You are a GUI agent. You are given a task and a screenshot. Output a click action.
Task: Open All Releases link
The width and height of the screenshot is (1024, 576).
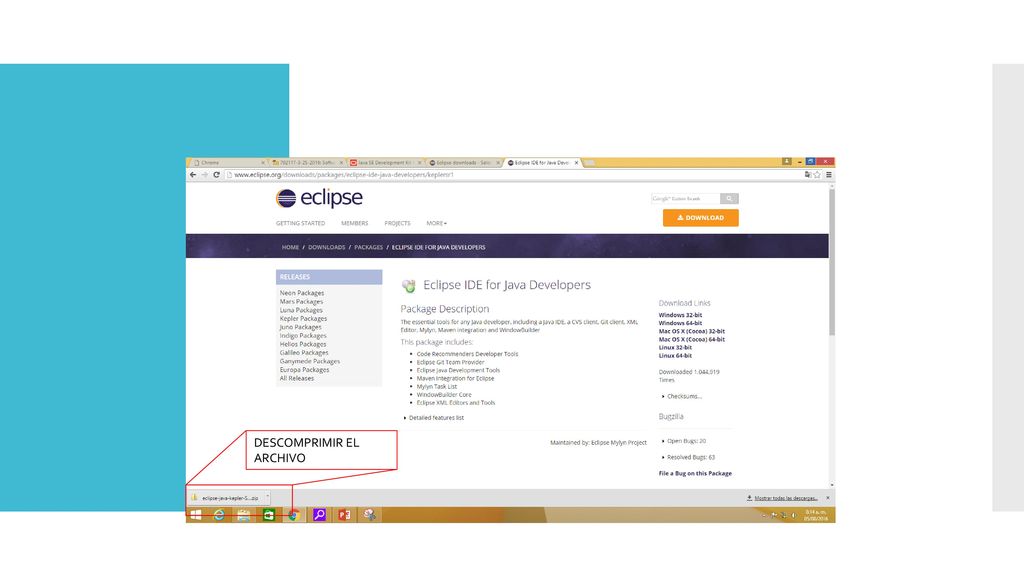coord(296,378)
